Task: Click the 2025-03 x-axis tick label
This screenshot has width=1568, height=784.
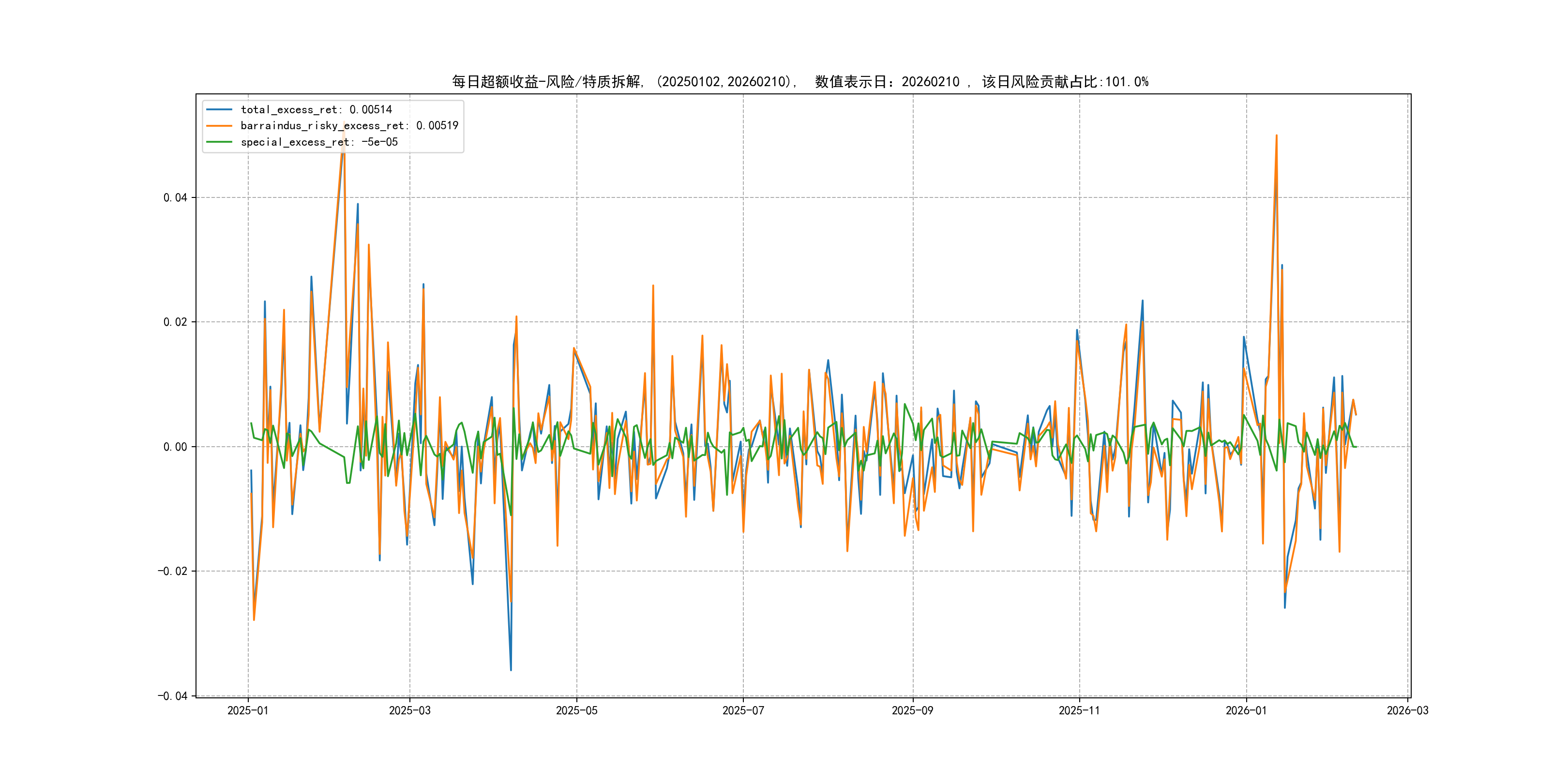Action: pos(409,710)
